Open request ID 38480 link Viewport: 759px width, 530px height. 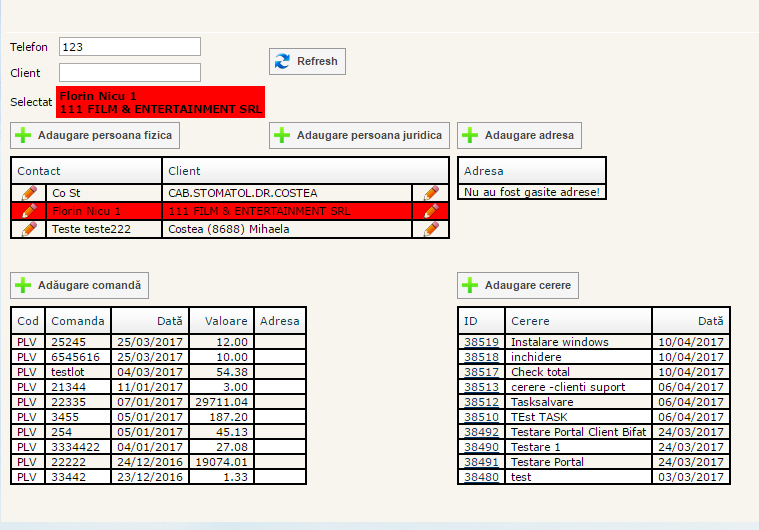pyautogui.click(x=481, y=477)
